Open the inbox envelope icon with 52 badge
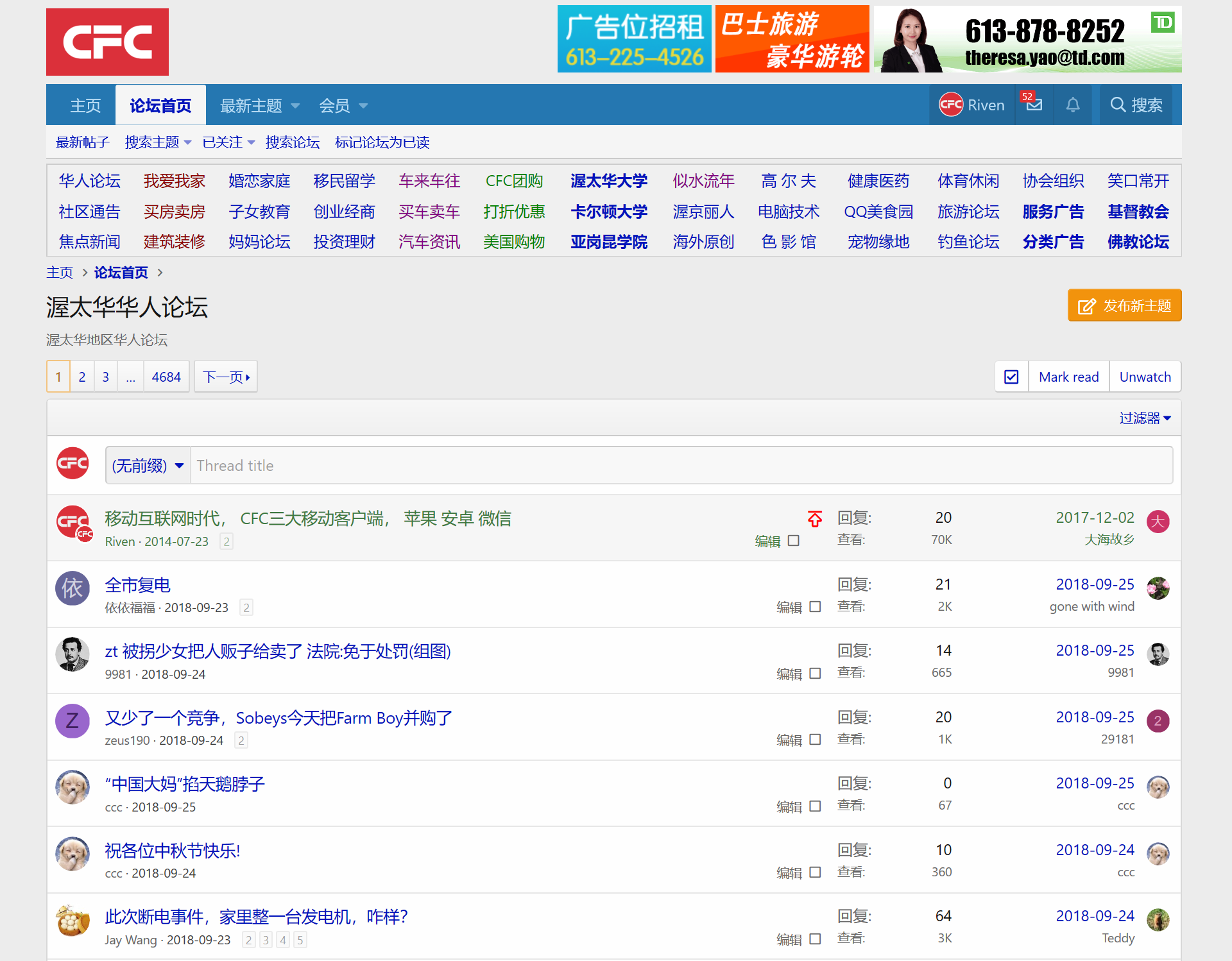This screenshot has width=1232, height=961. [1034, 105]
